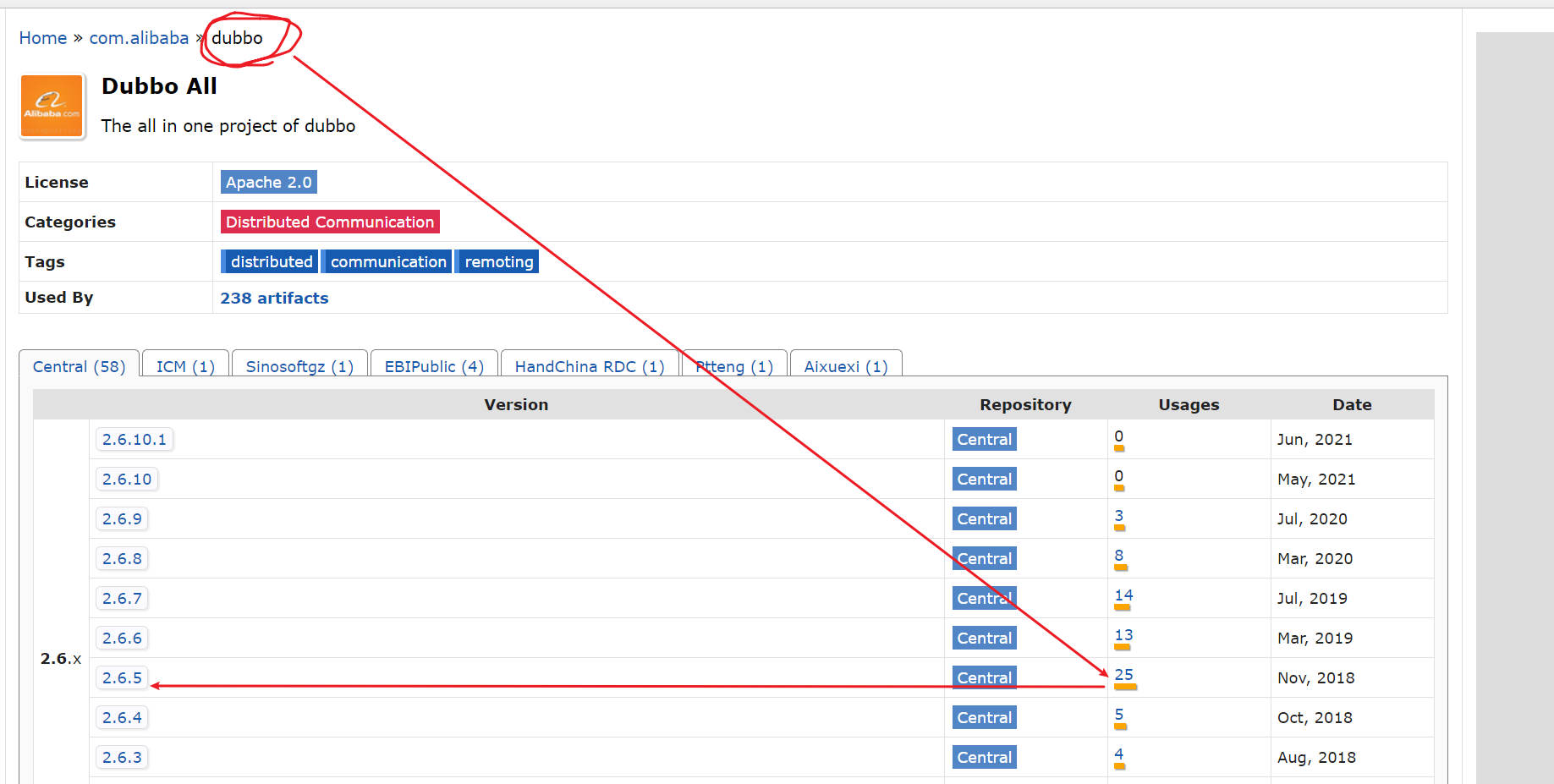Open the Apache 2.0 license tag

269,182
